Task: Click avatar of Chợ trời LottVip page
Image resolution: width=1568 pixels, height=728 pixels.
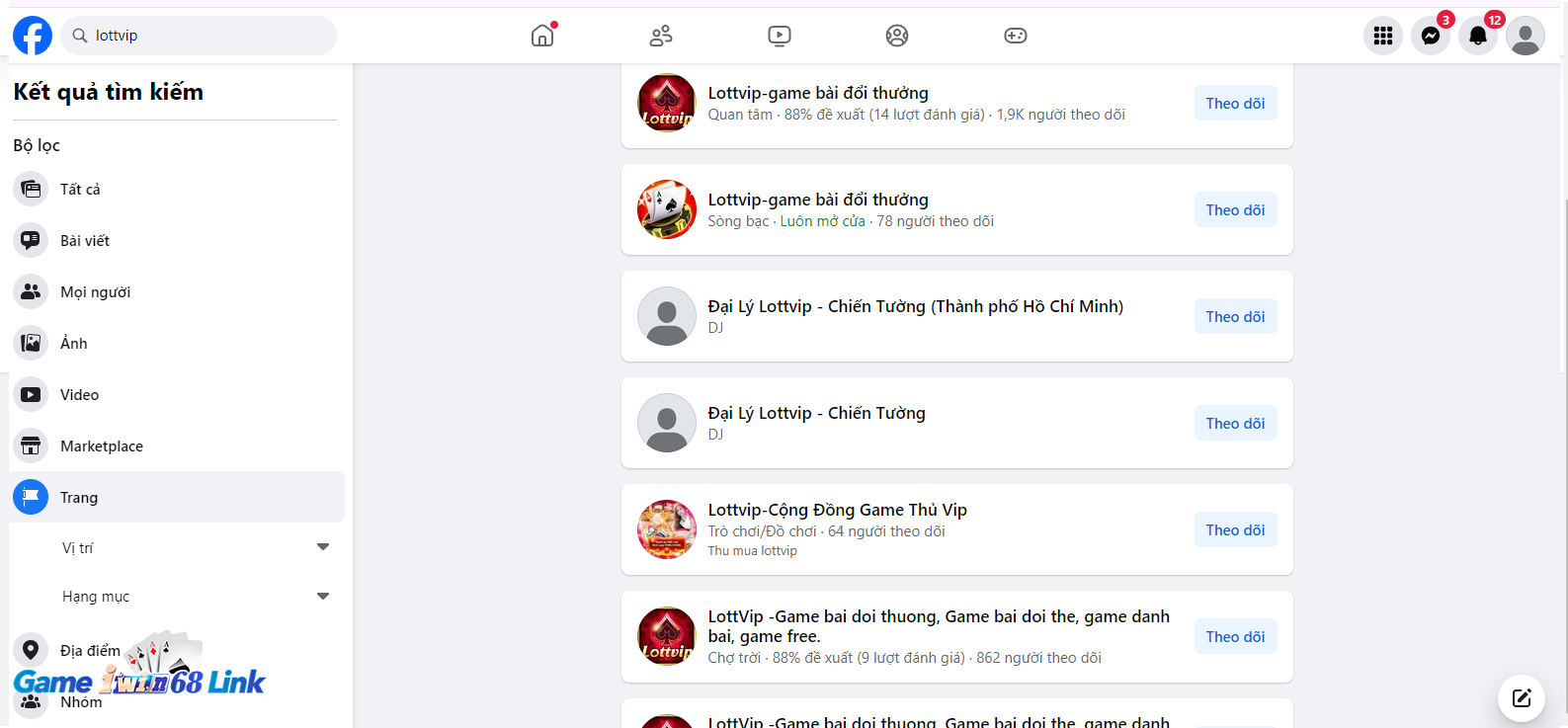Action: point(667,636)
